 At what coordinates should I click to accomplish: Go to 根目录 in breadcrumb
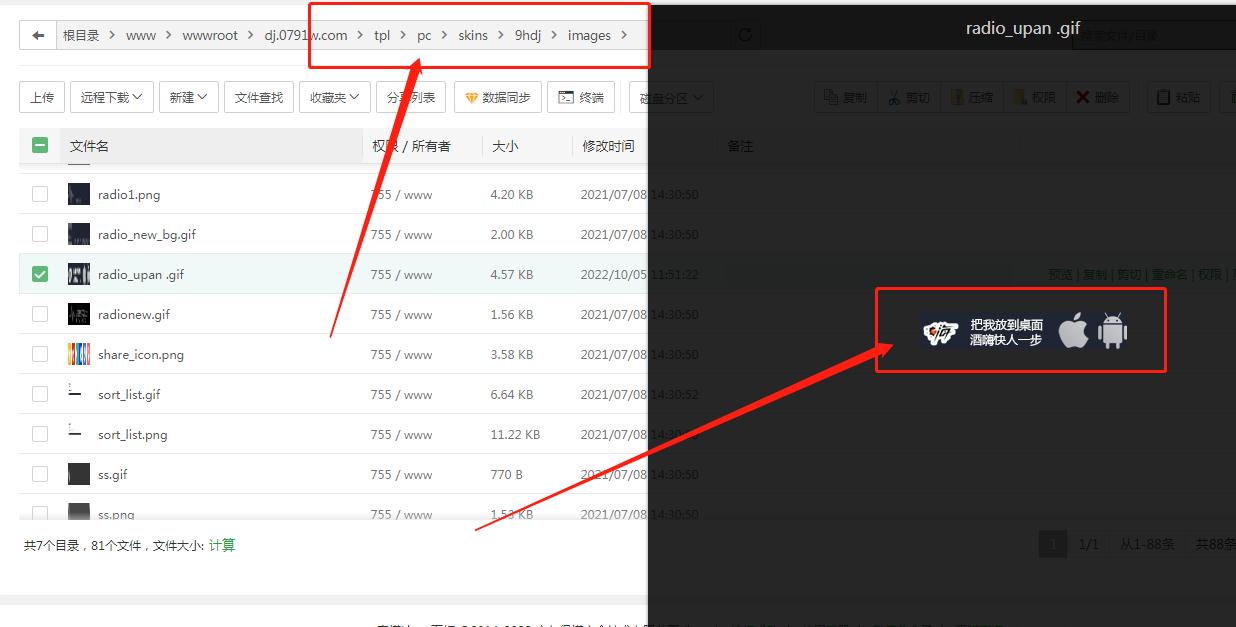click(x=81, y=35)
